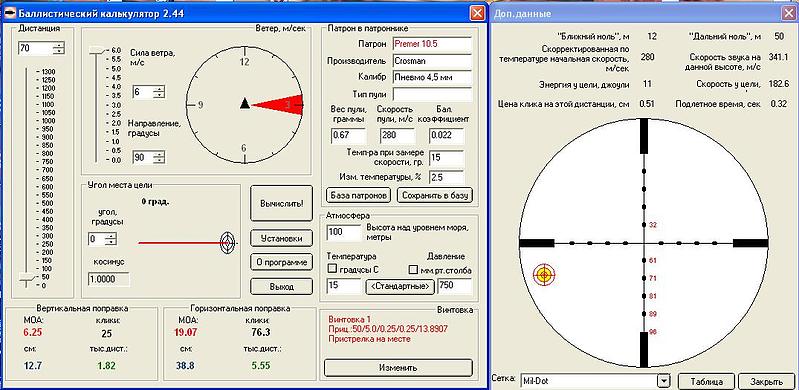
Task: Click the 'Таблица' button
Action: (707, 381)
